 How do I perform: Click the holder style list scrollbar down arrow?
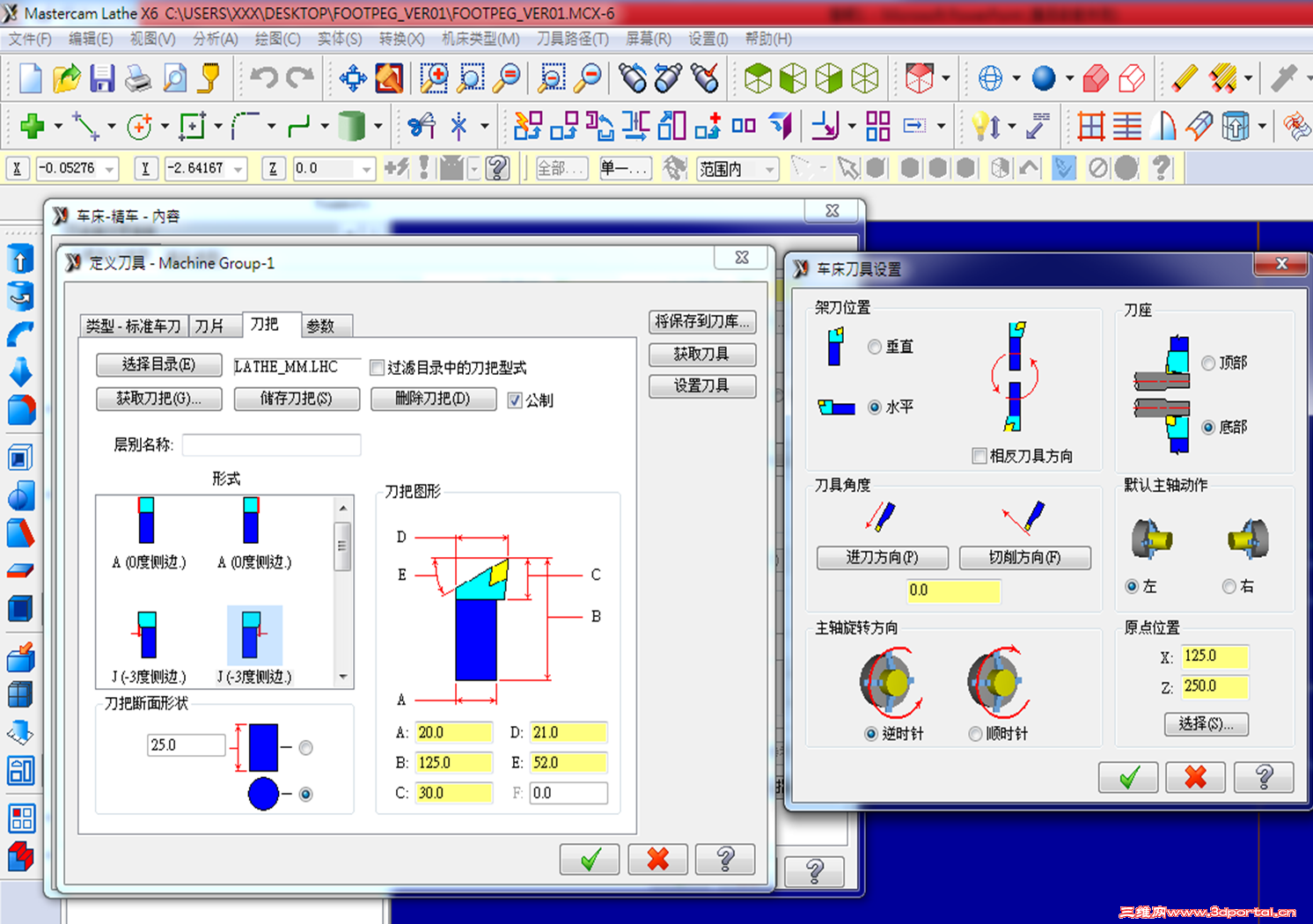[343, 677]
